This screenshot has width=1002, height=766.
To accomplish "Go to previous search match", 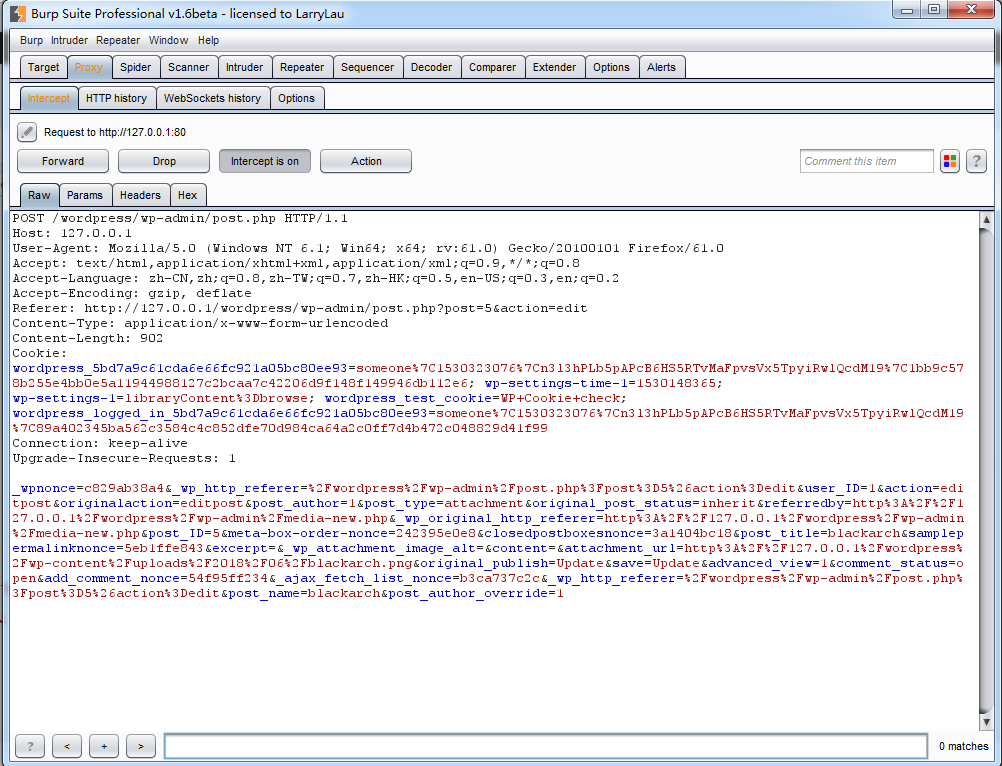I will pyautogui.click(x=67, y=746).
